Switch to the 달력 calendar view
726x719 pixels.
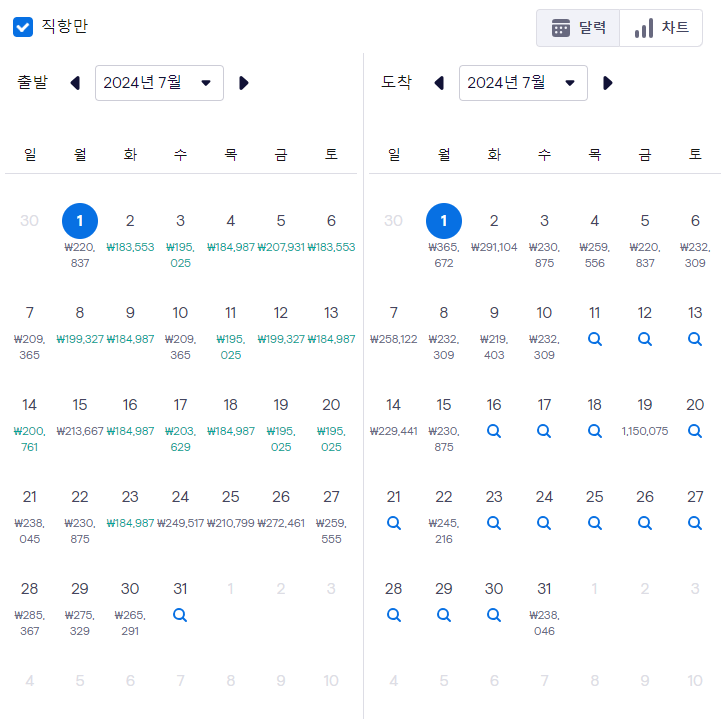(578, 28)
